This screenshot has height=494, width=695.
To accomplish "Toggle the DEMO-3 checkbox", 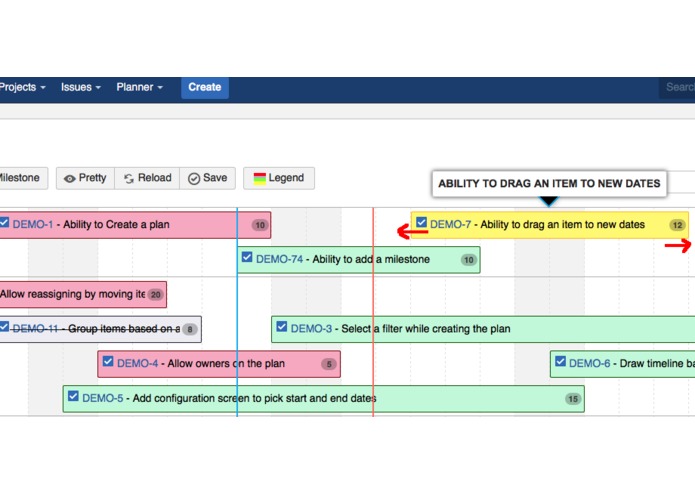I will click(282, 327).
